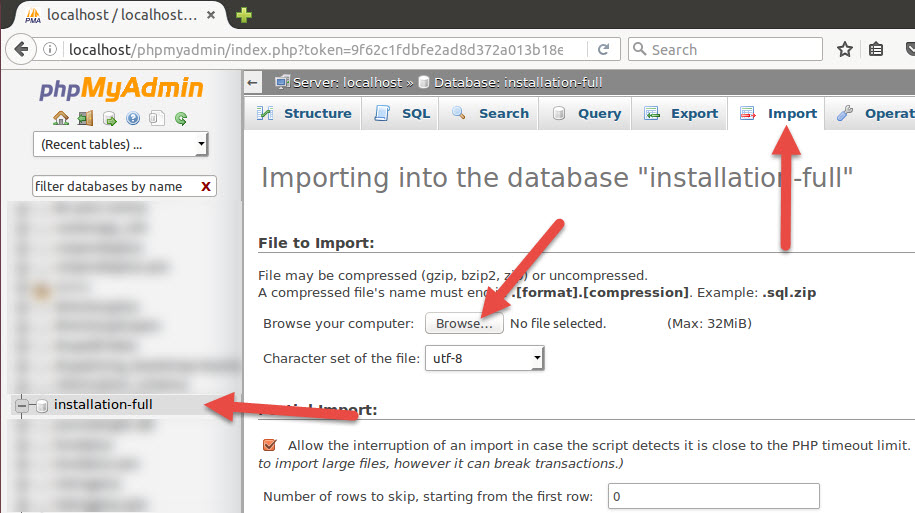Click the filter databases by name field
The width and height of the screenshot is (915, 513).
point(116,186)
